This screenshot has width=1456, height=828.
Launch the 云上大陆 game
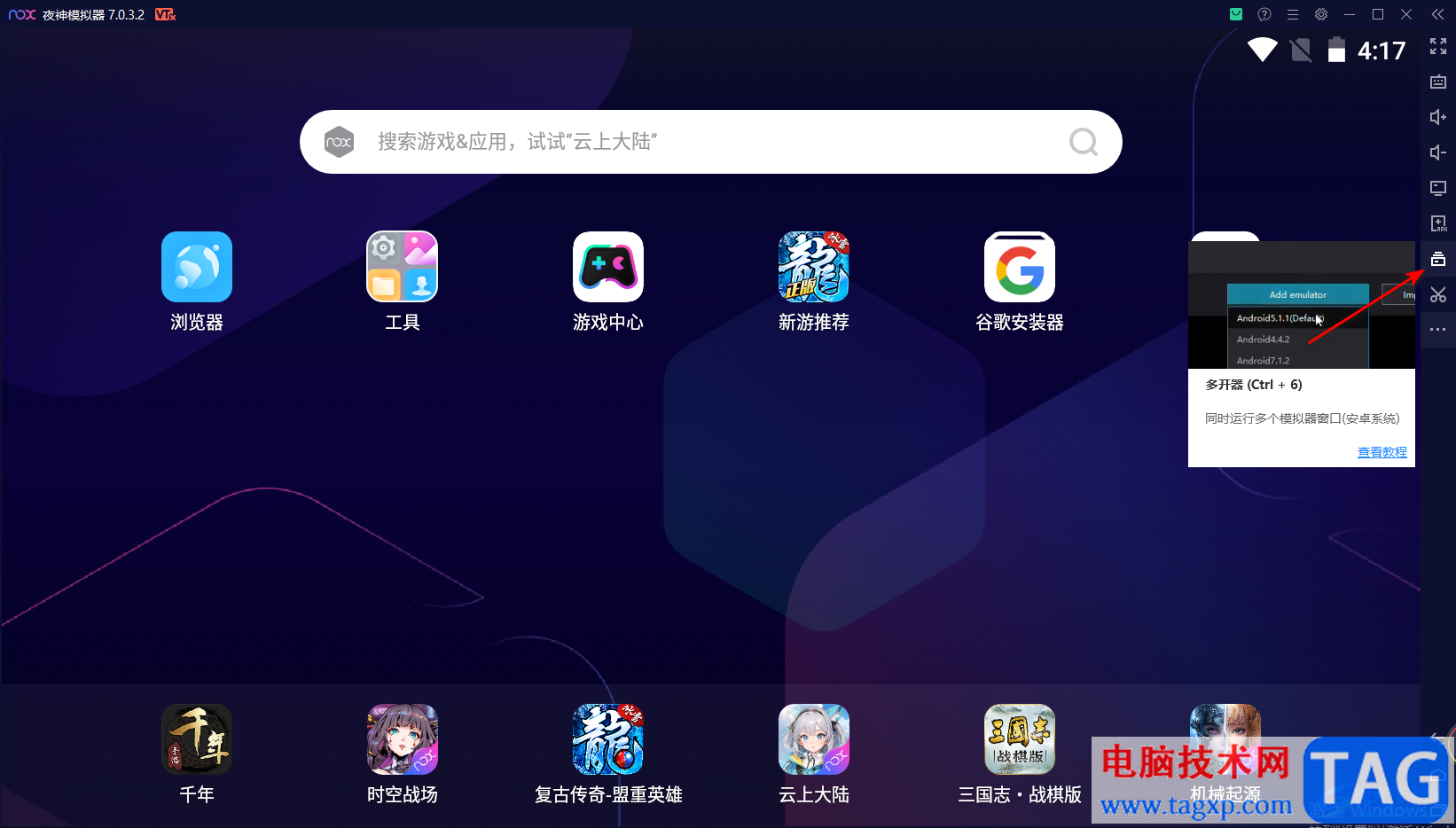point(814,739)
